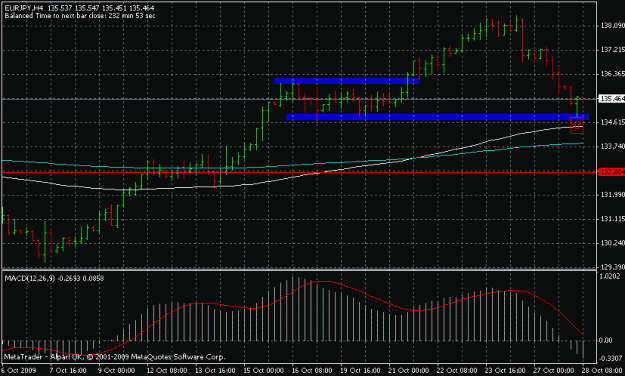The width and height of the screenshot is (625, 376).
Task: Click the '9 Oct 00:00' time label
Action: point(116,370)
